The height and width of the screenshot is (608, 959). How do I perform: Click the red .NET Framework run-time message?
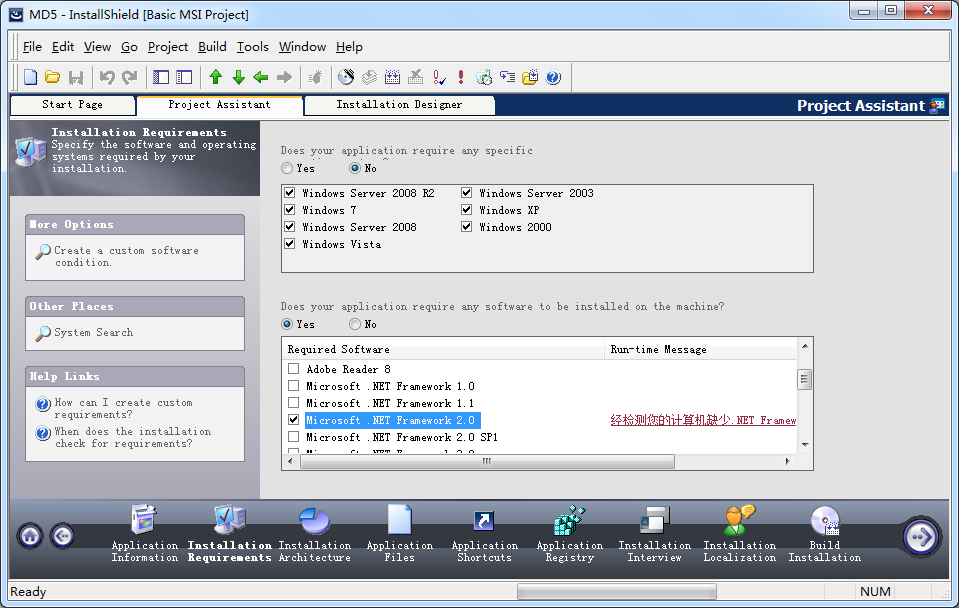(x=703, y=420)
